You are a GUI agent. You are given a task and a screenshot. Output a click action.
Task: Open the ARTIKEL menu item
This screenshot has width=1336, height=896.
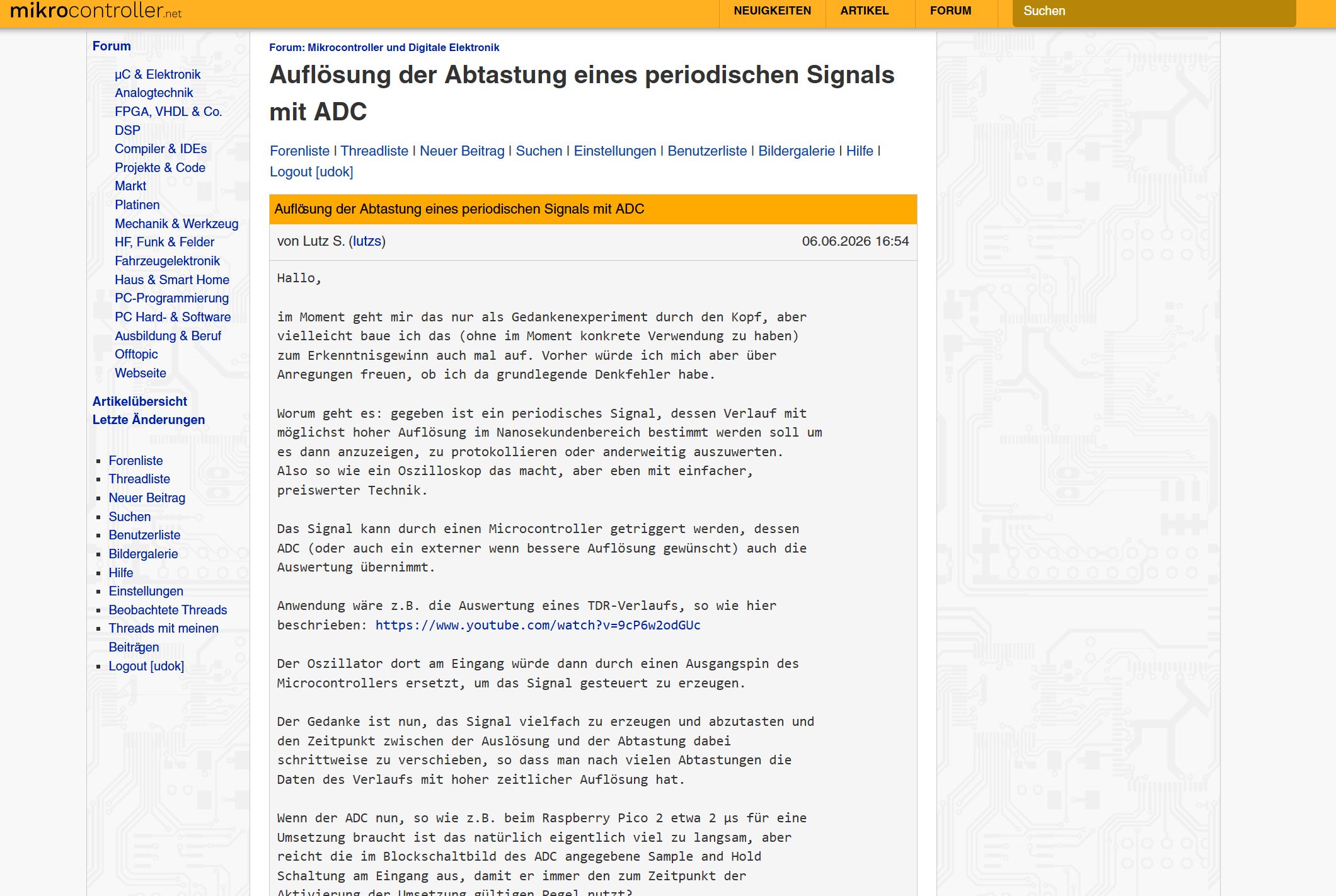coord(864,11)
